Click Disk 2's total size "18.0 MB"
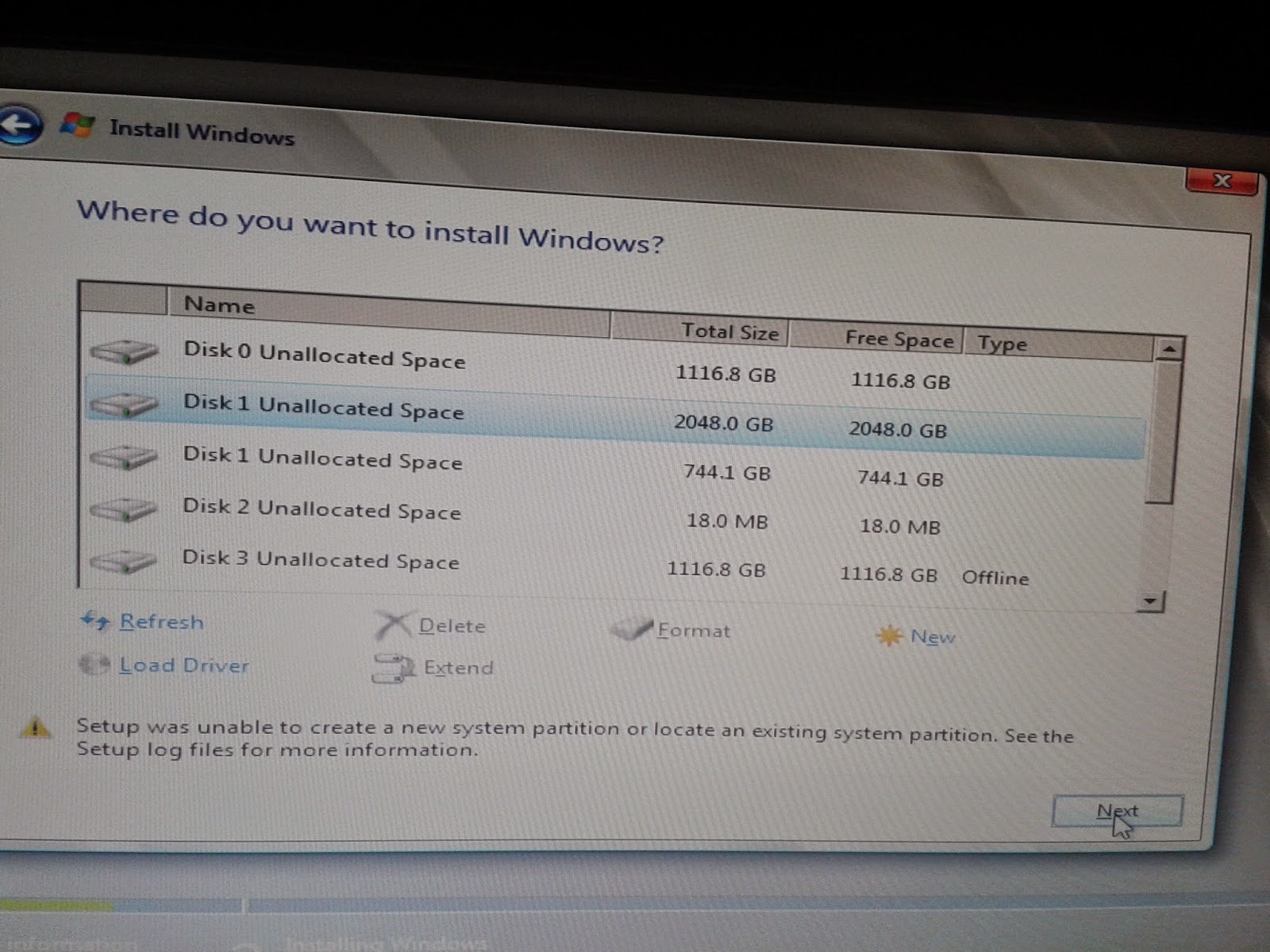The height and width of the screenshot is (952, 1270). click(727, 521)
